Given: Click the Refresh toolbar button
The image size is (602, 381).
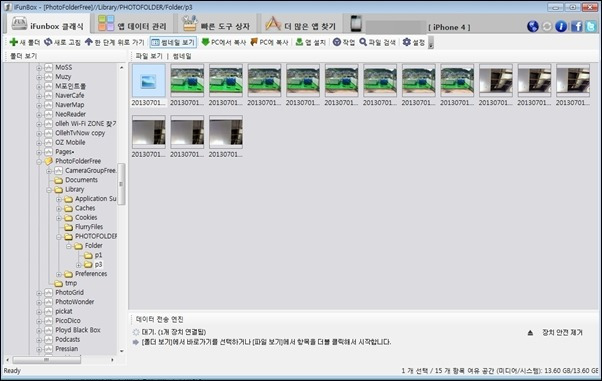Looking at the screenshot, I should 62,42.
